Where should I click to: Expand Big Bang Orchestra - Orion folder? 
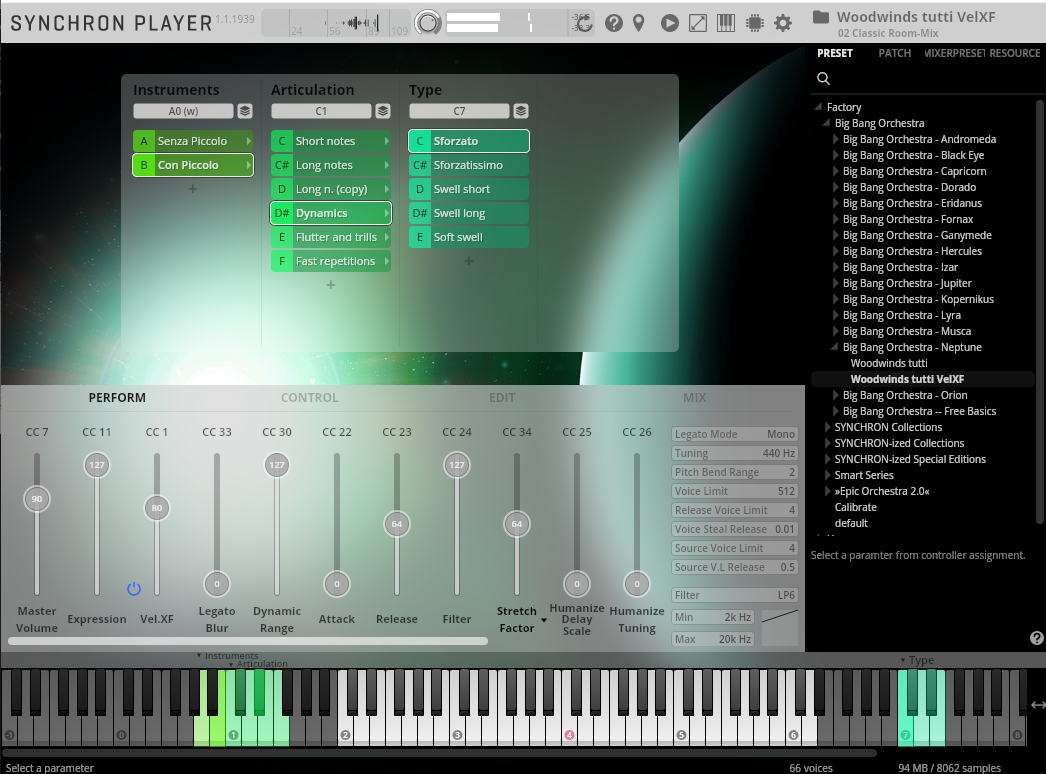pos(835,395)
